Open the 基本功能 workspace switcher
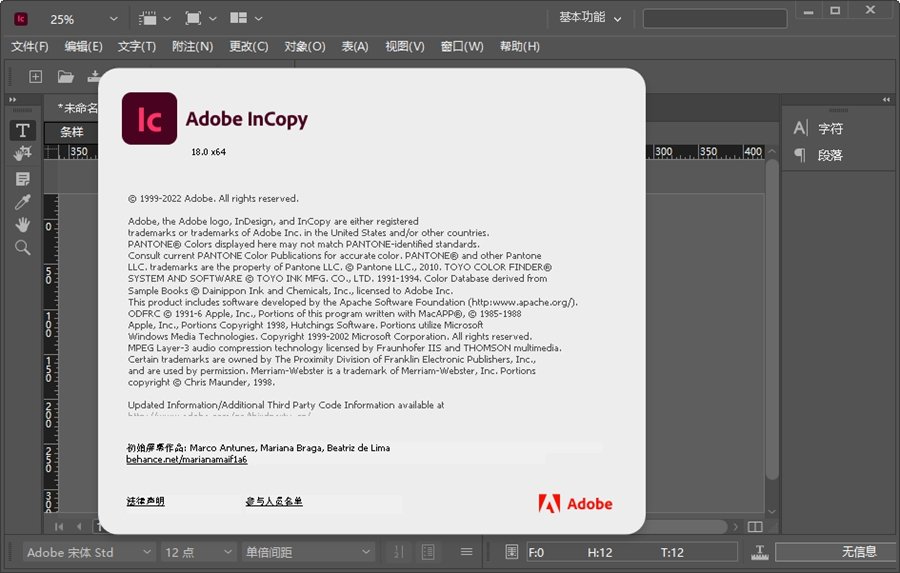The height and width of the screenshot is (573, 900). [x=590, y=18]
